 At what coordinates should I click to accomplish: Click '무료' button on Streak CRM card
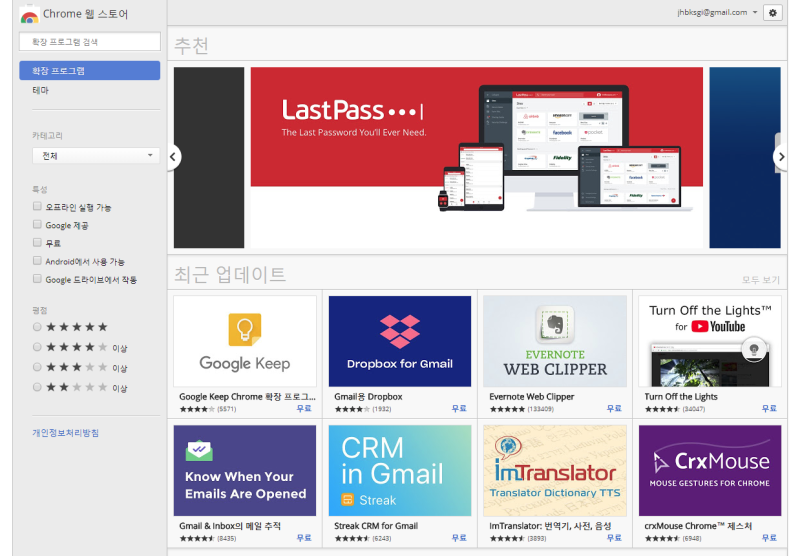(459, 538)
